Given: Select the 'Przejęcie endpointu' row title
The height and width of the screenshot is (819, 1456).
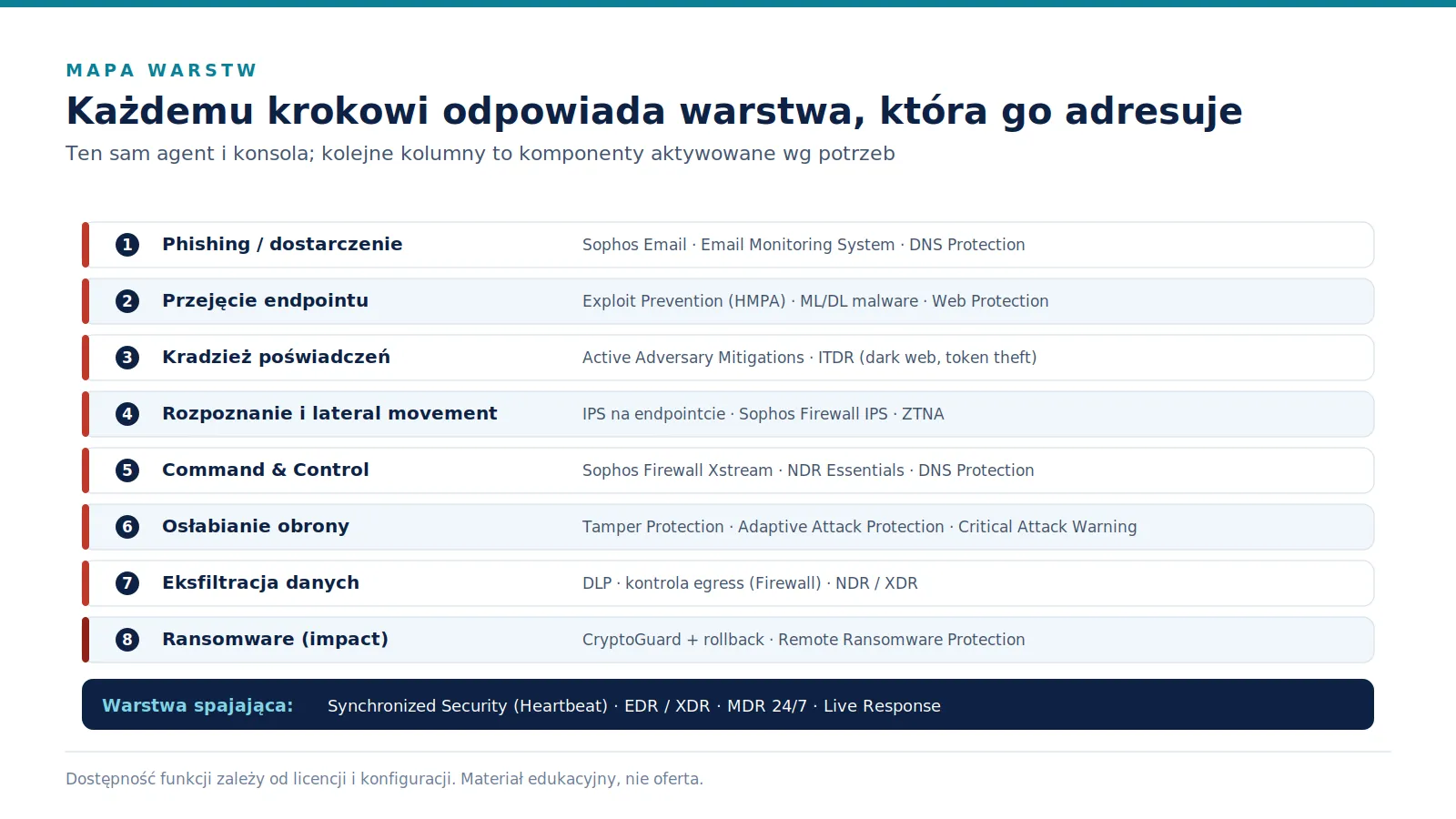Looking at the screenshot, I should coord(265,301).
